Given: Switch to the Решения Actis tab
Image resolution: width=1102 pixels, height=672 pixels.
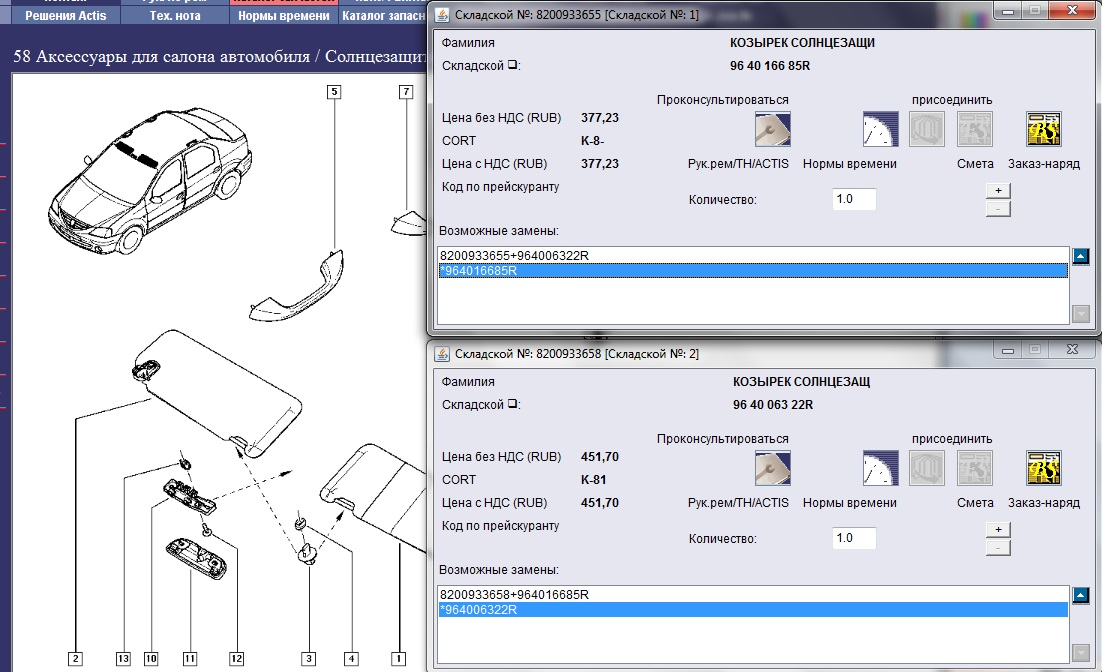Looking at the screenshot, I should tap(65, 16).
